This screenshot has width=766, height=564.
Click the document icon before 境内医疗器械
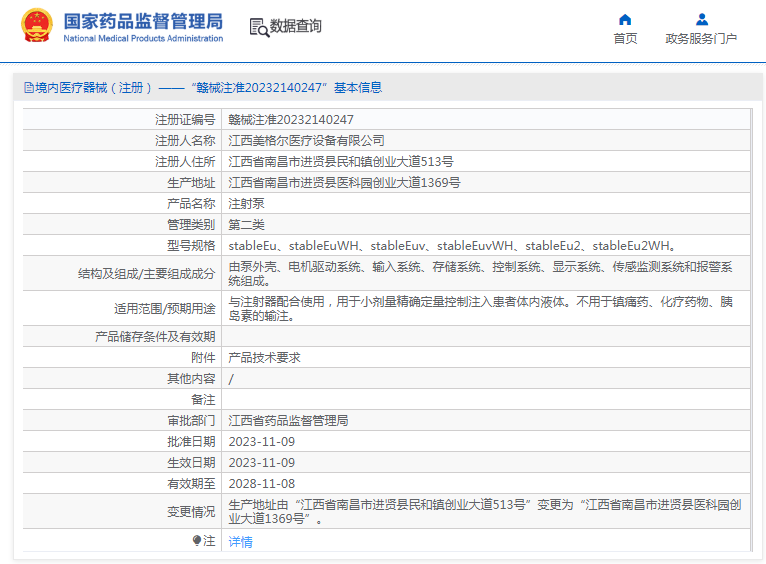[x=29, y=88]
